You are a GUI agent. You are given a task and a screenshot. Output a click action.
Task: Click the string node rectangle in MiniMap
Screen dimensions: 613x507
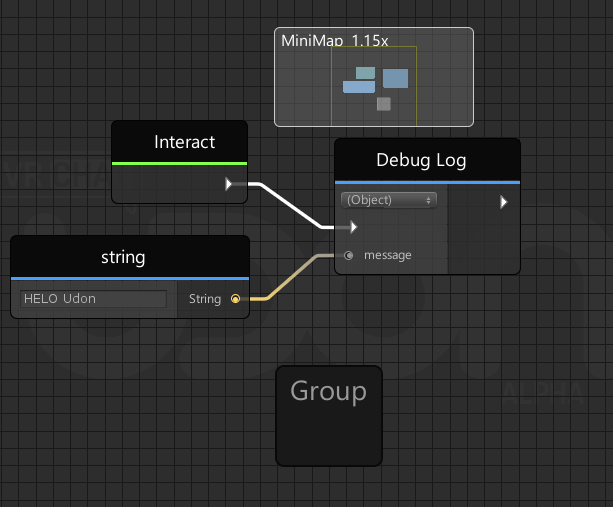[359, 87]
